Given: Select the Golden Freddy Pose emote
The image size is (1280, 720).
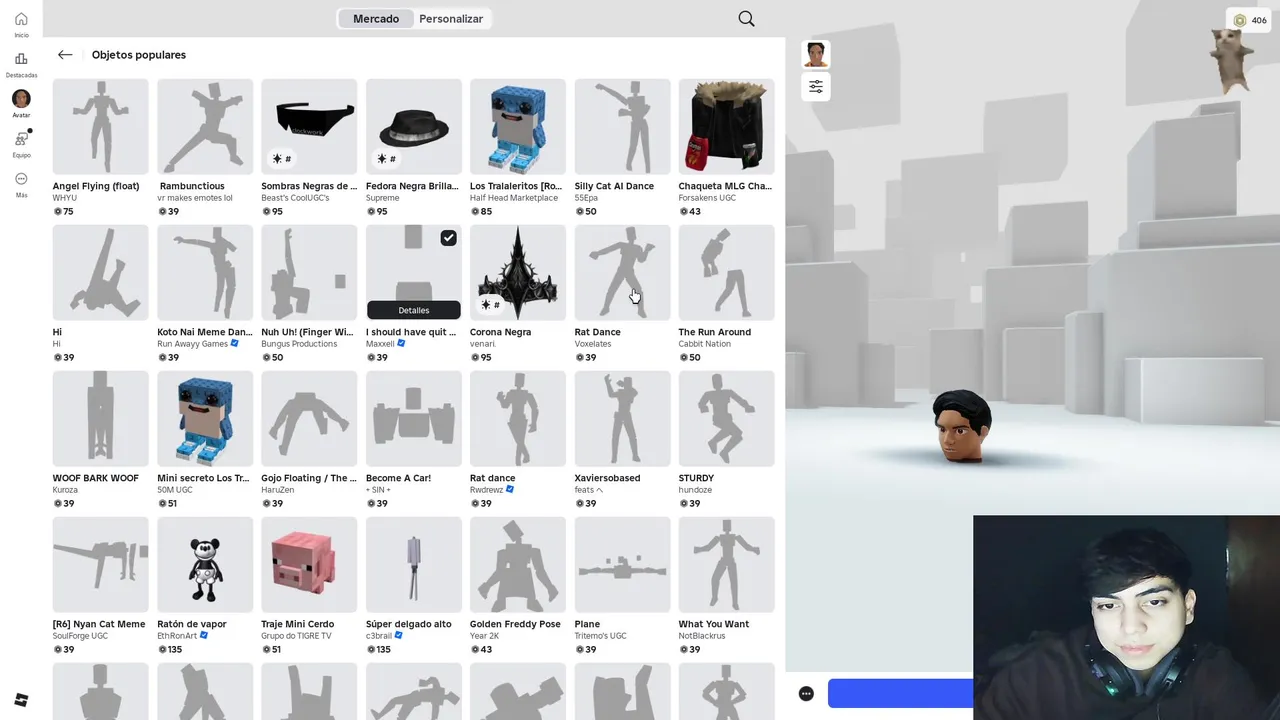Looking at the screenshot, I should [x=518, y=565].
